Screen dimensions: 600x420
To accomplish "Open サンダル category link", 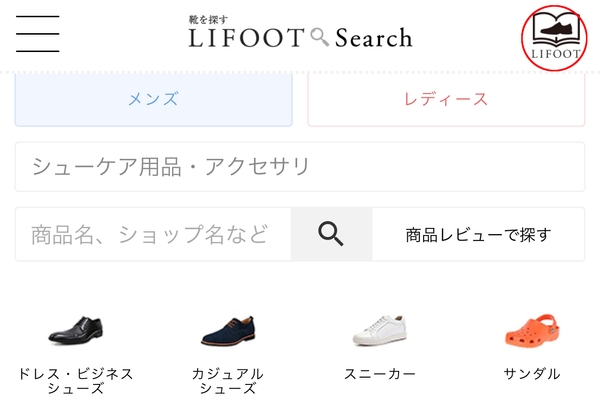I will (x=531, y=374).
